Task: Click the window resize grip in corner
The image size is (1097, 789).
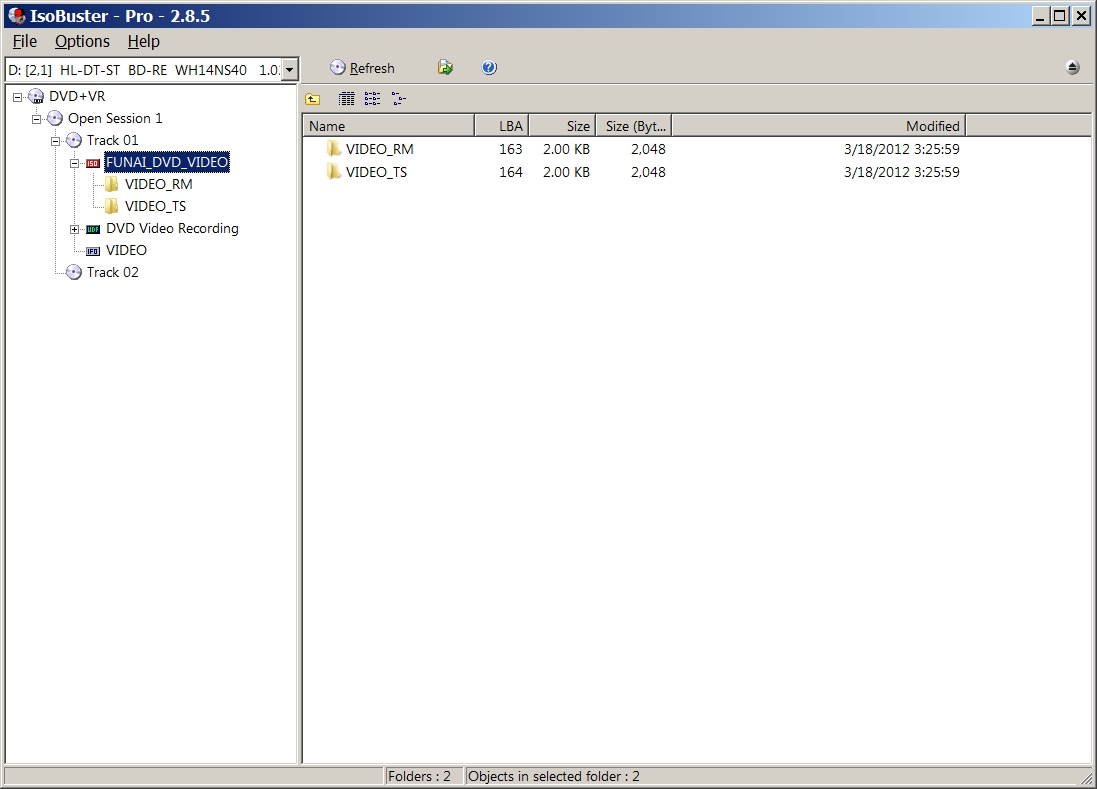Action: (x=1087, y=779)
